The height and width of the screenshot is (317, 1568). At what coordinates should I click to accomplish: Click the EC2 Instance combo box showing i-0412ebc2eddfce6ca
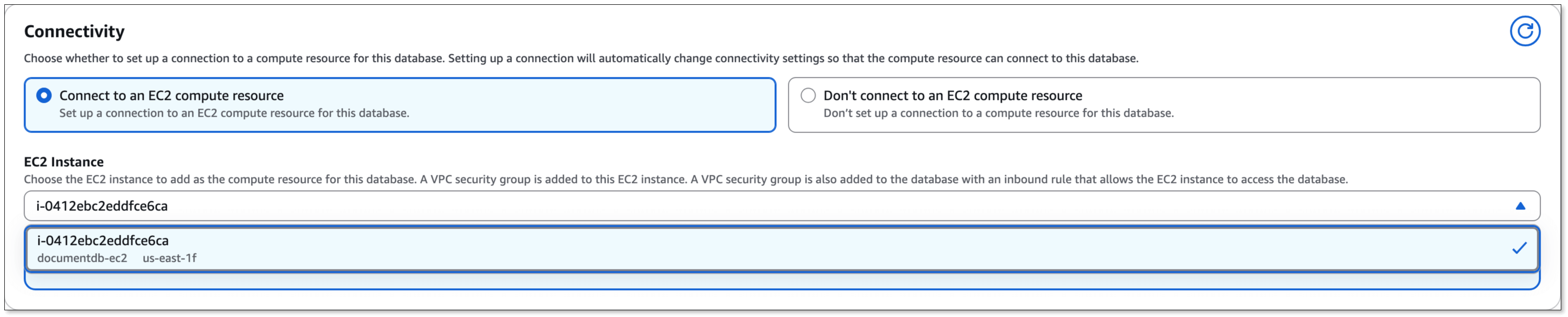(x=731, y=206)
